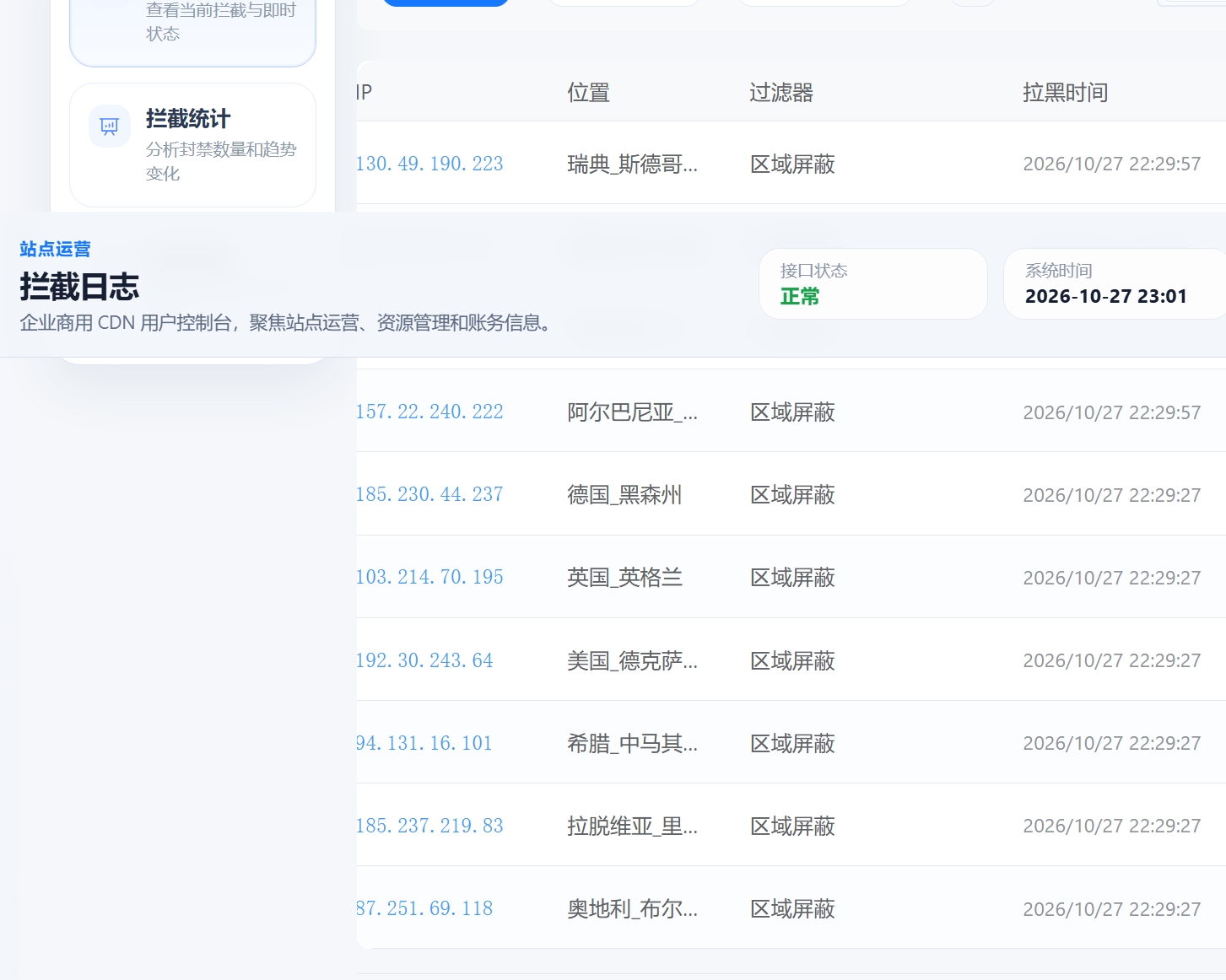Click the 拉黑时间 column header

[1065, 92]
